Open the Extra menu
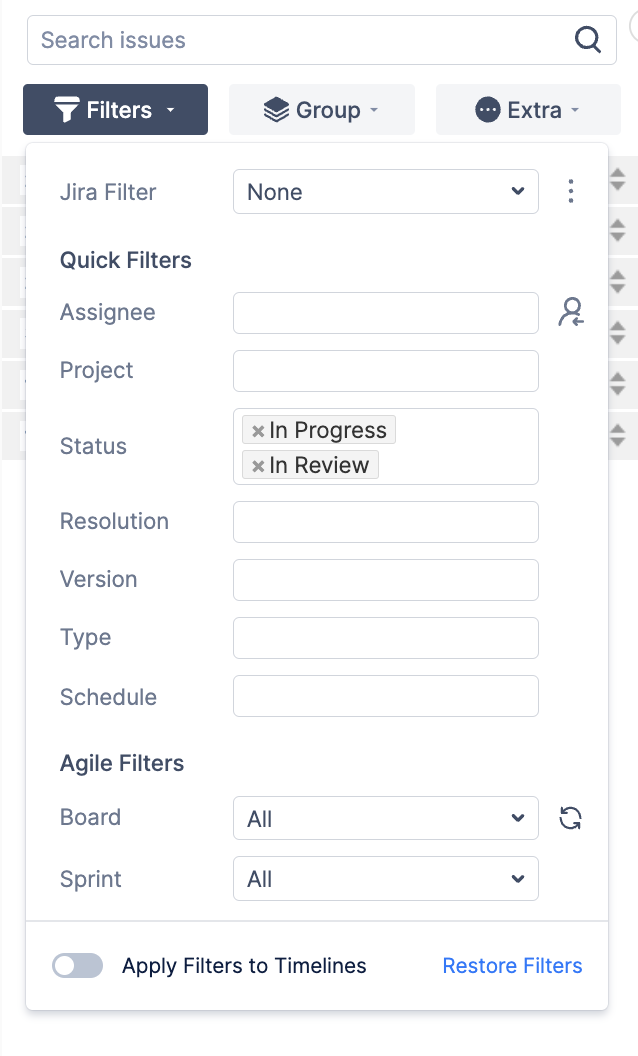The height and width of the screenshot is (1056, 638). pyautogui.click(x=527, y=110)
